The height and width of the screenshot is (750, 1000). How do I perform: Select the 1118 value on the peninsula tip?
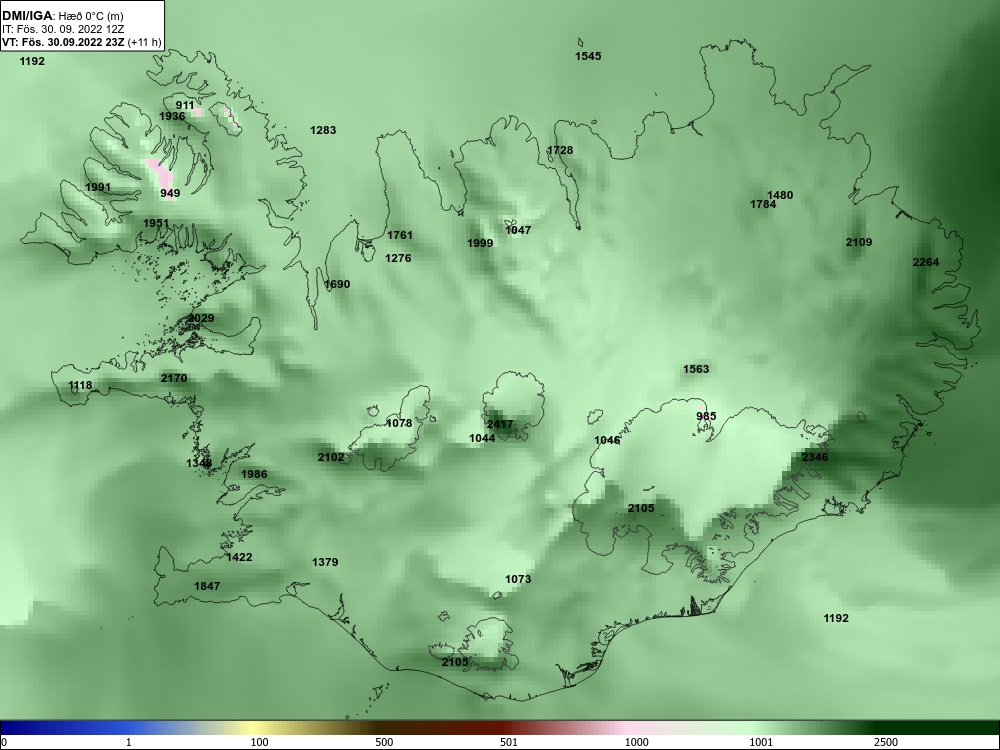tap(80, 385)
